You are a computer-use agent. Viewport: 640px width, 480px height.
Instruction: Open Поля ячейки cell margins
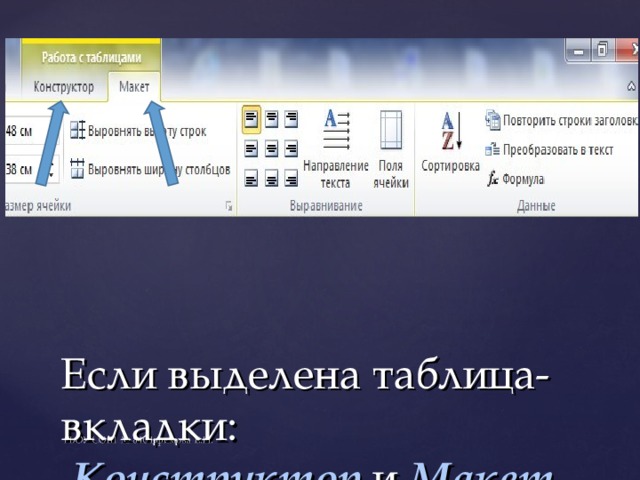coord(391,149)
